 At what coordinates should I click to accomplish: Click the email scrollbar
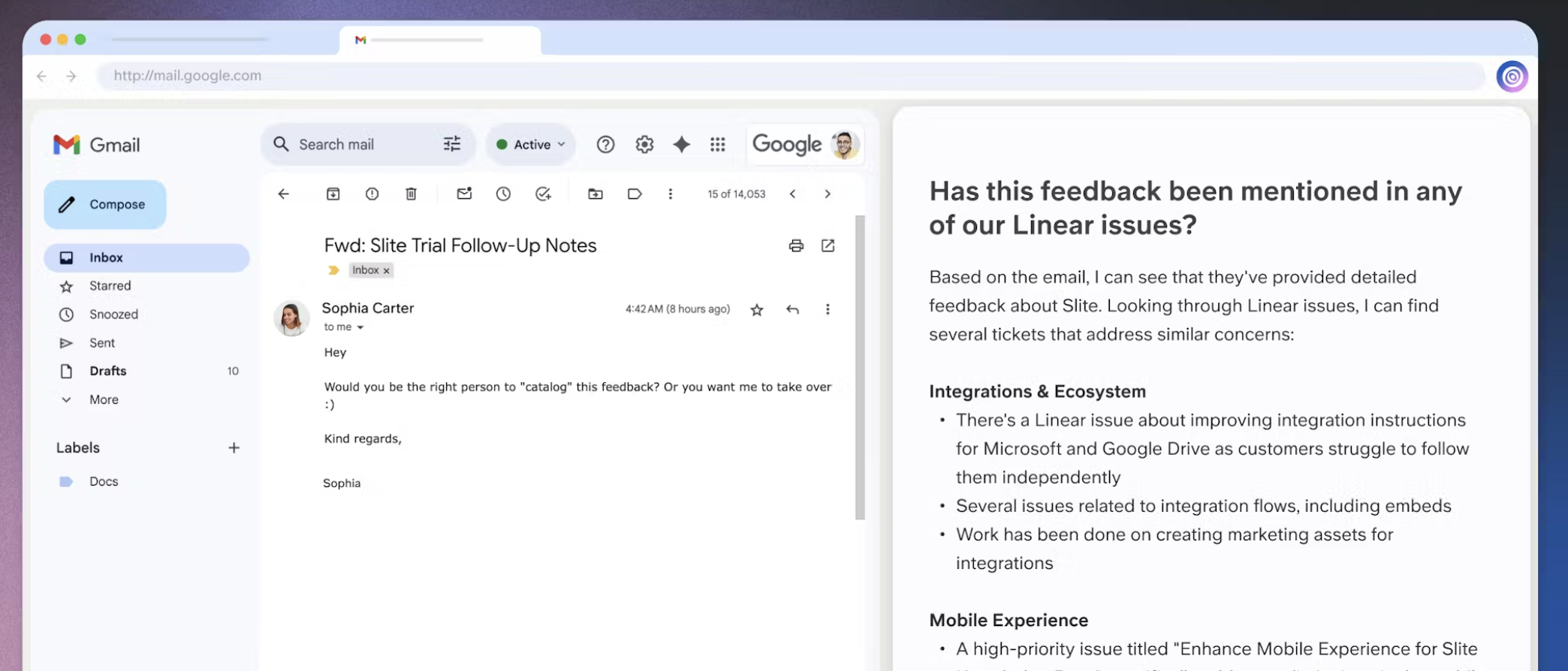click(x=860, y=367)
